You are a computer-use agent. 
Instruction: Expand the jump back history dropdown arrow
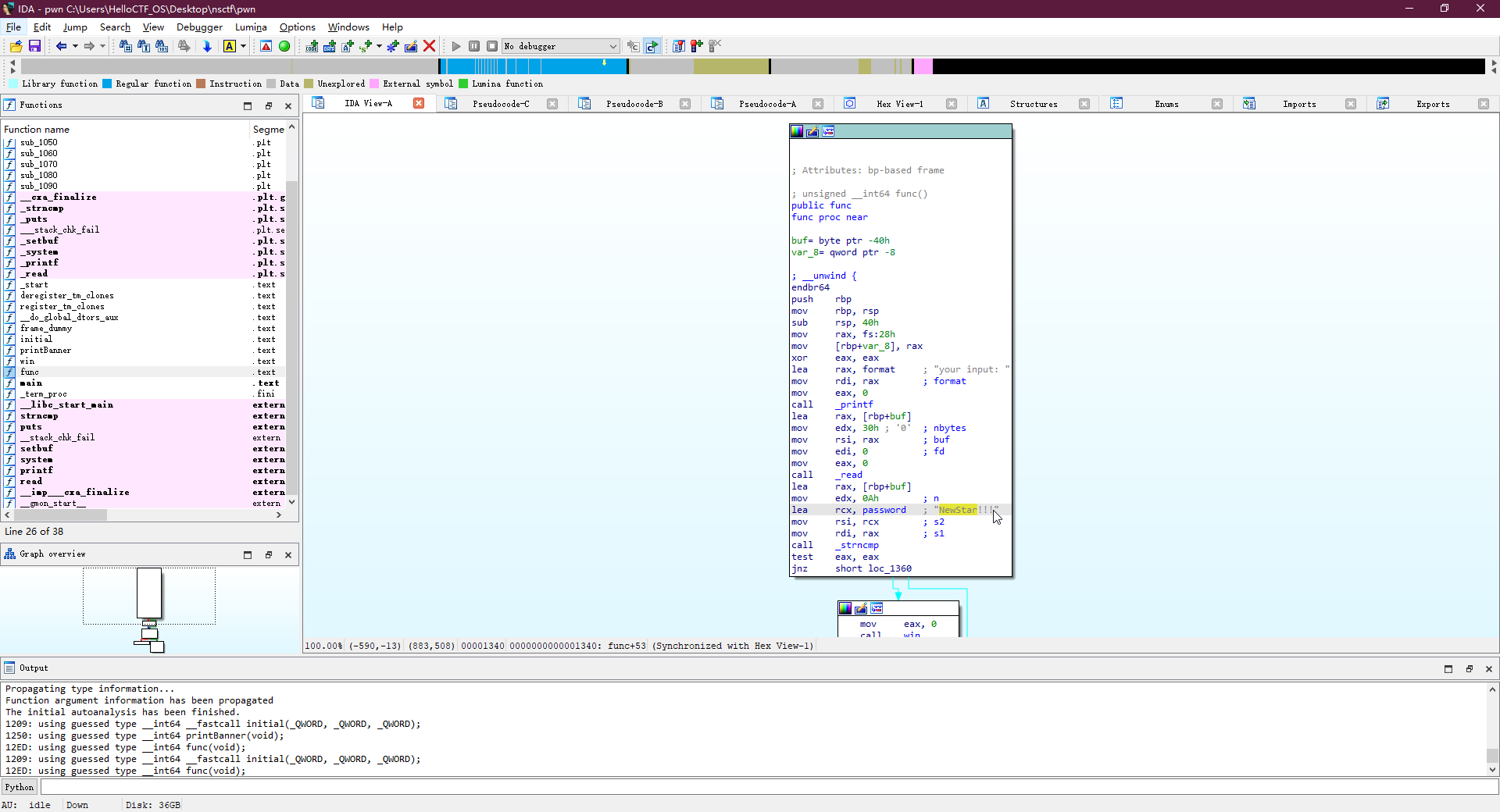point(75,47)
